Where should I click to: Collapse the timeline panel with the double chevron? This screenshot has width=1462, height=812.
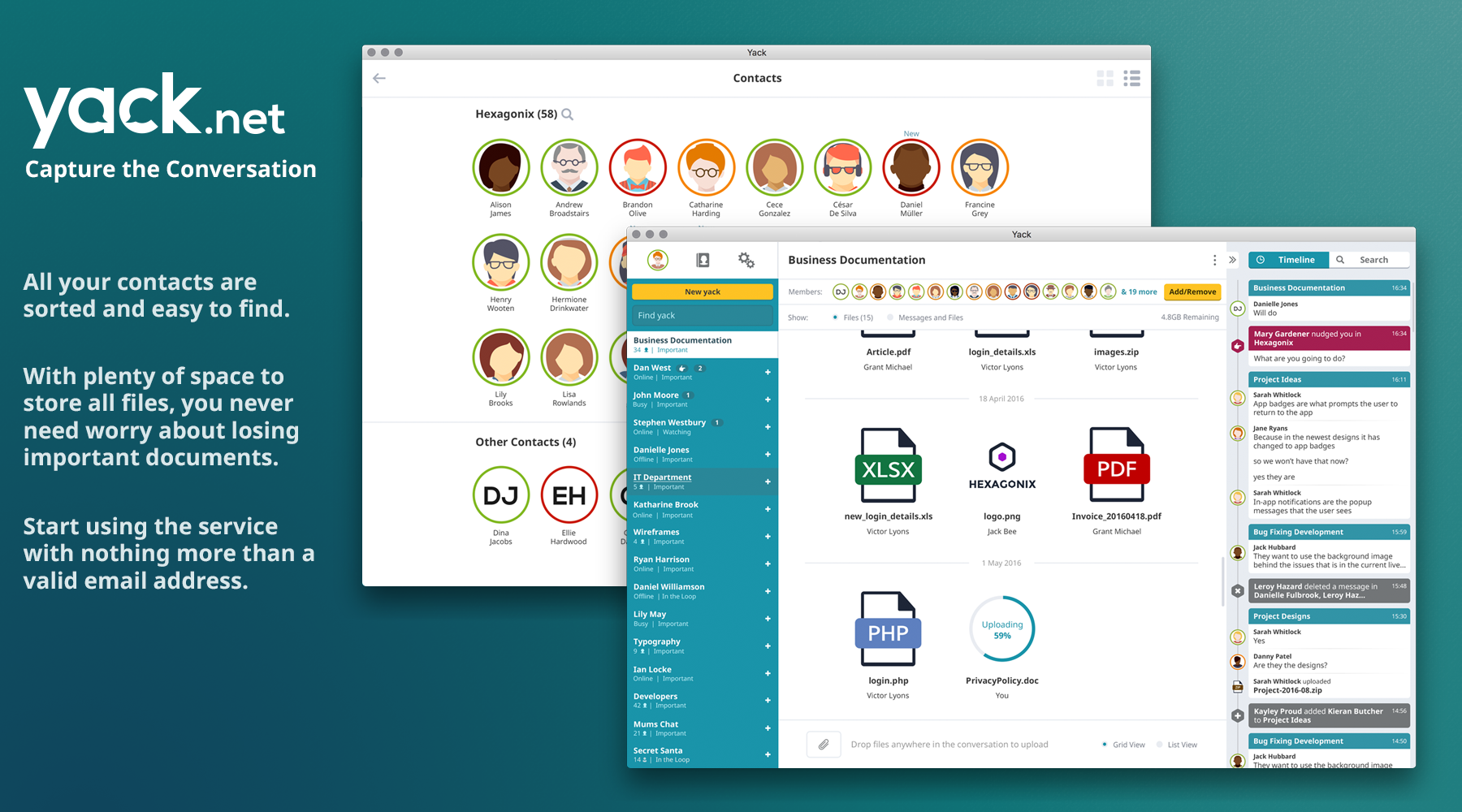(1232, 260)
